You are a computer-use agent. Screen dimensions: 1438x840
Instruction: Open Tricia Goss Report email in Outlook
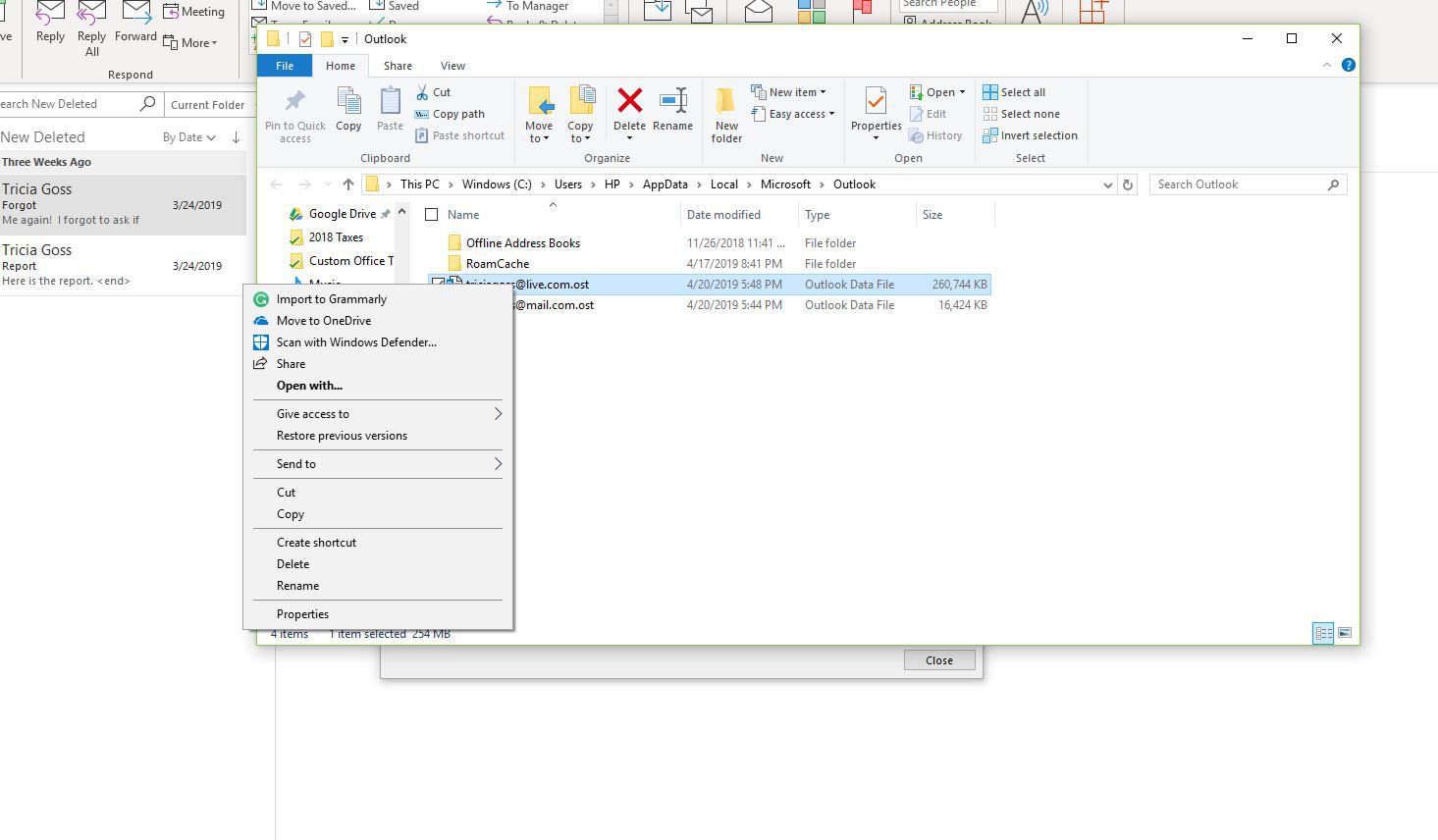pos(123,265)
